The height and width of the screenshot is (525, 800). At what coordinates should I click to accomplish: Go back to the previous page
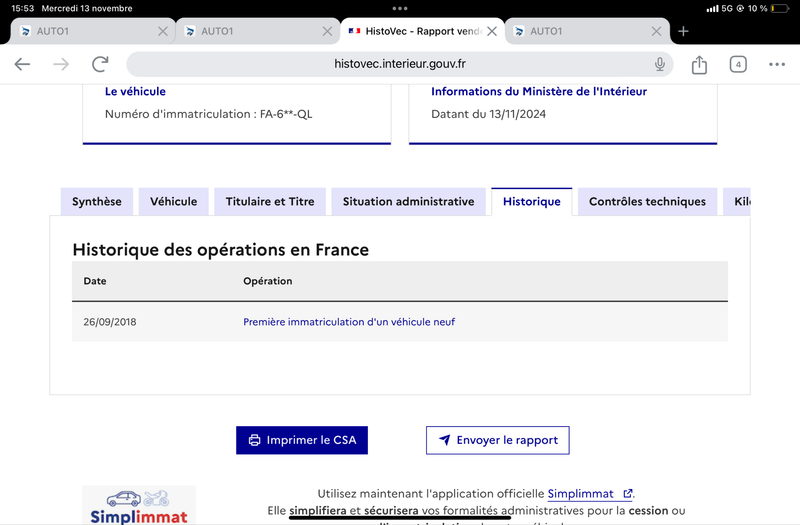tap(22, 64)
